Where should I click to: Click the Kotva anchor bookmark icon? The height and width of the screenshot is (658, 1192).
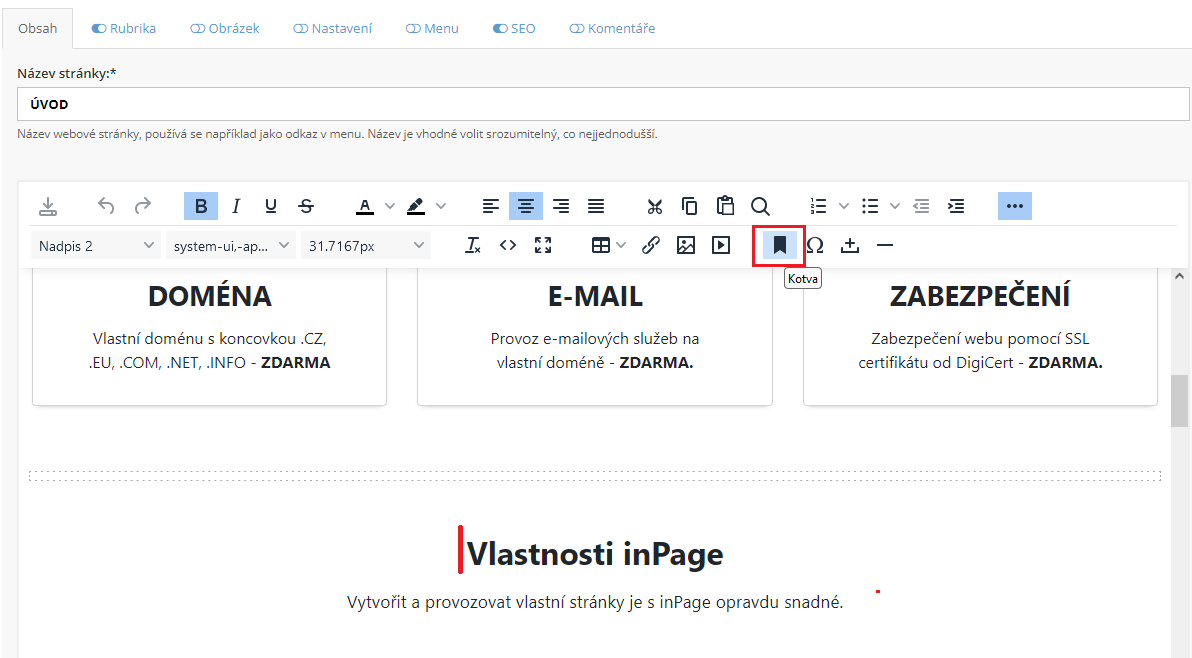pyautogui.click(x=779, y=245)
